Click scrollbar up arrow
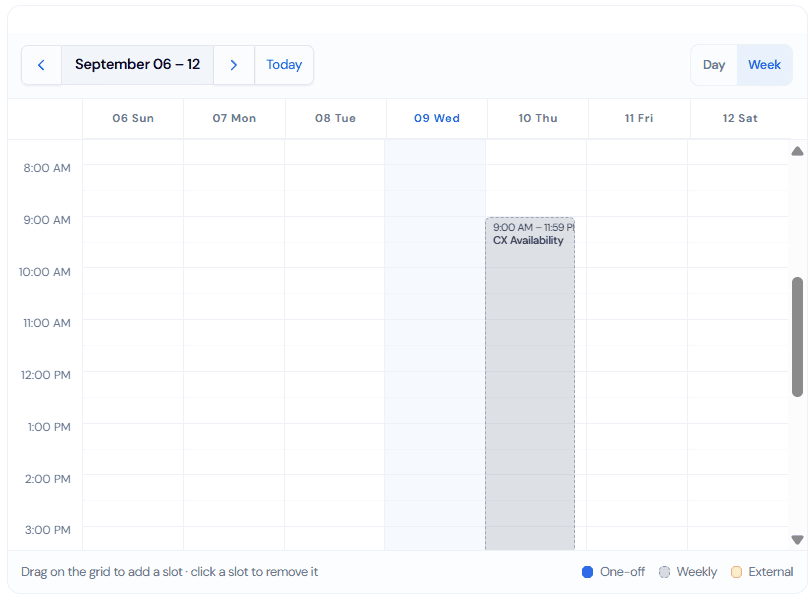Viewport: 812px width, 601px height. pos(798,151)
